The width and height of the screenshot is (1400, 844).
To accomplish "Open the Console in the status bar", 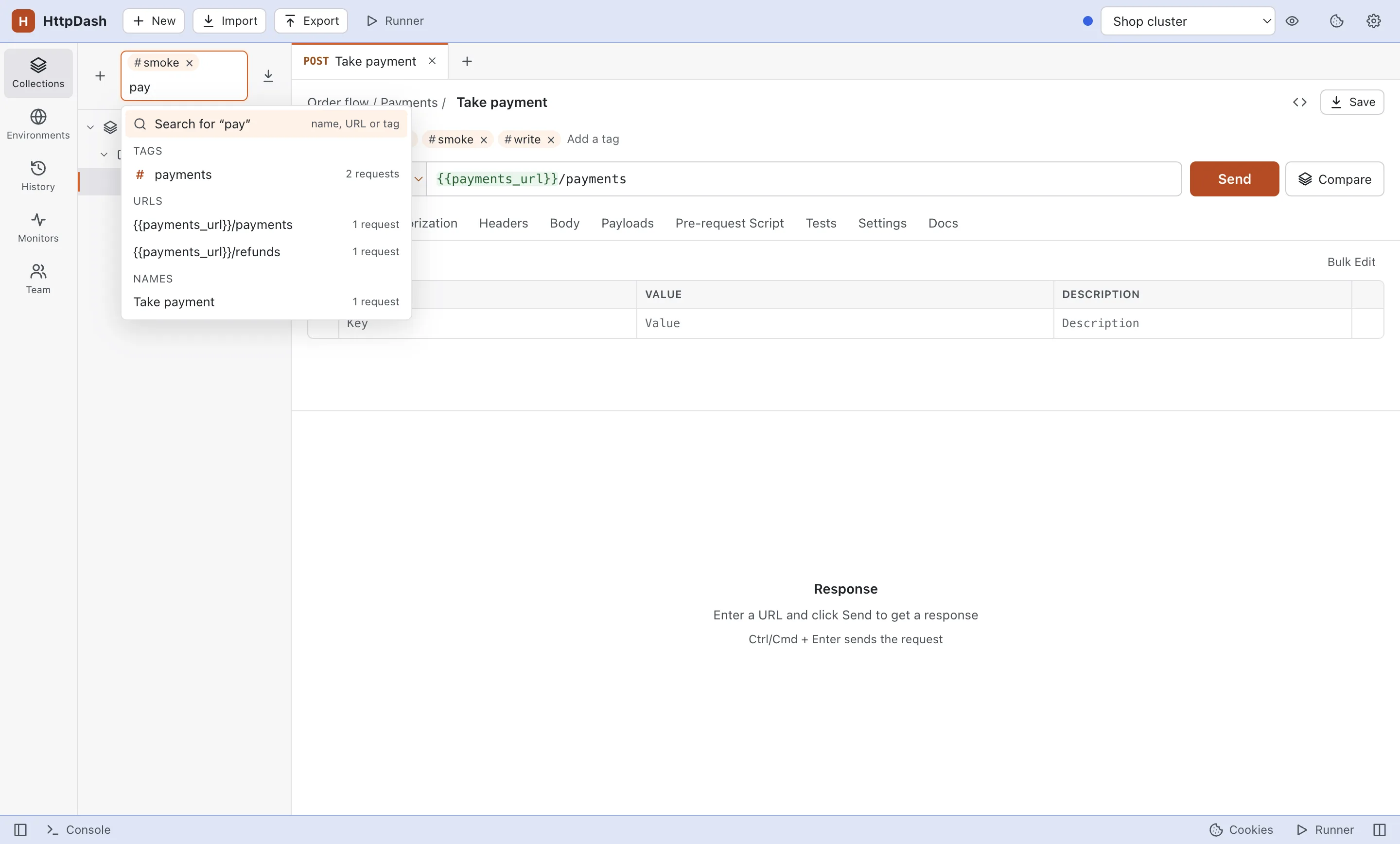I will coord(78,830).
